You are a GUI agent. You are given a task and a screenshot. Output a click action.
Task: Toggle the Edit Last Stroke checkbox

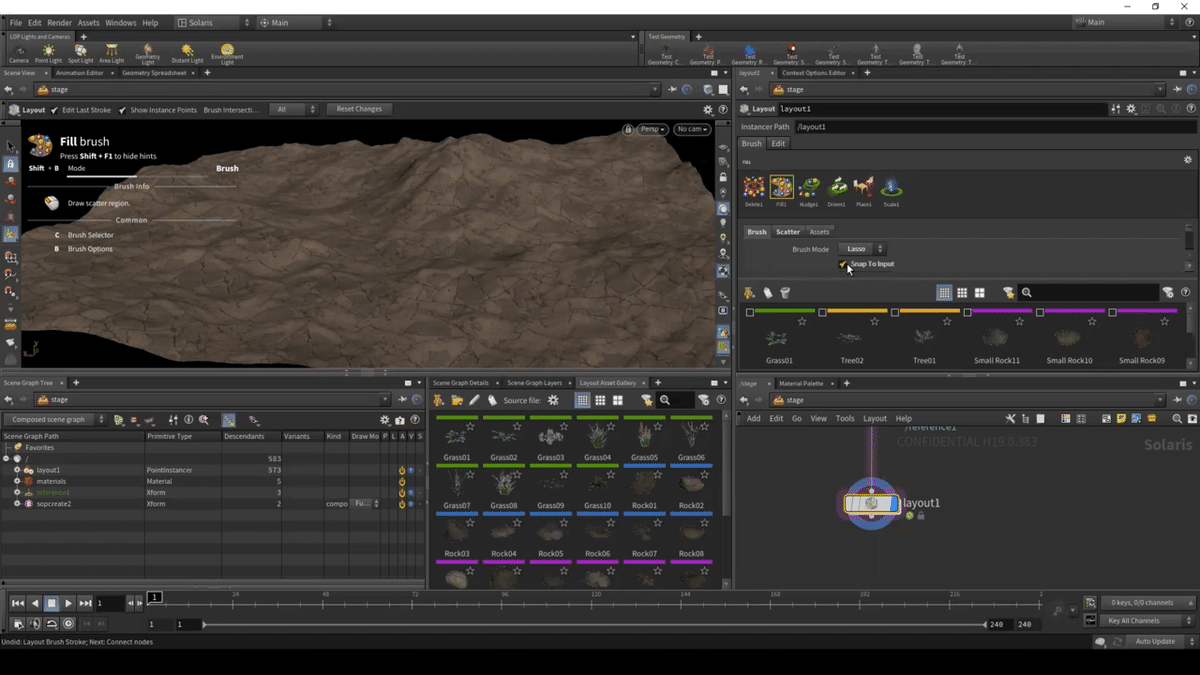55,110
